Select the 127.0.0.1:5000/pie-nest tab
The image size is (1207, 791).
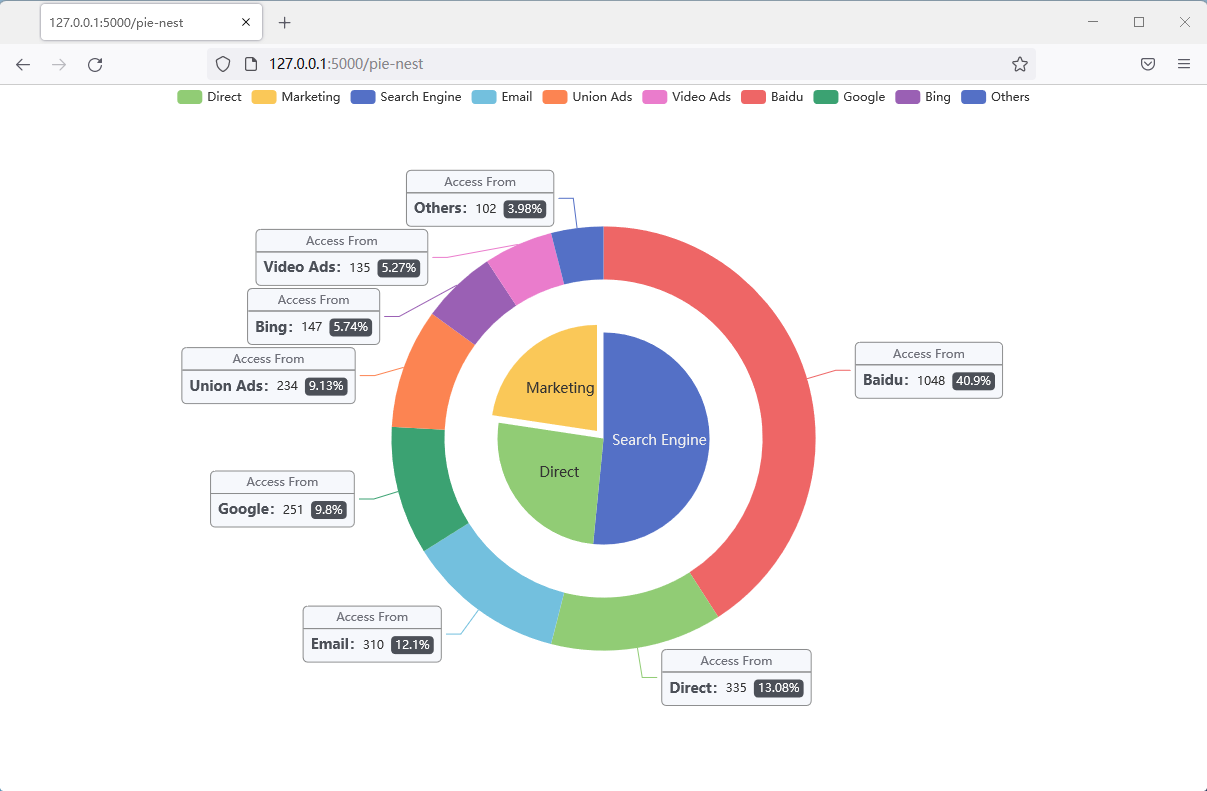(x=140, y=22)
